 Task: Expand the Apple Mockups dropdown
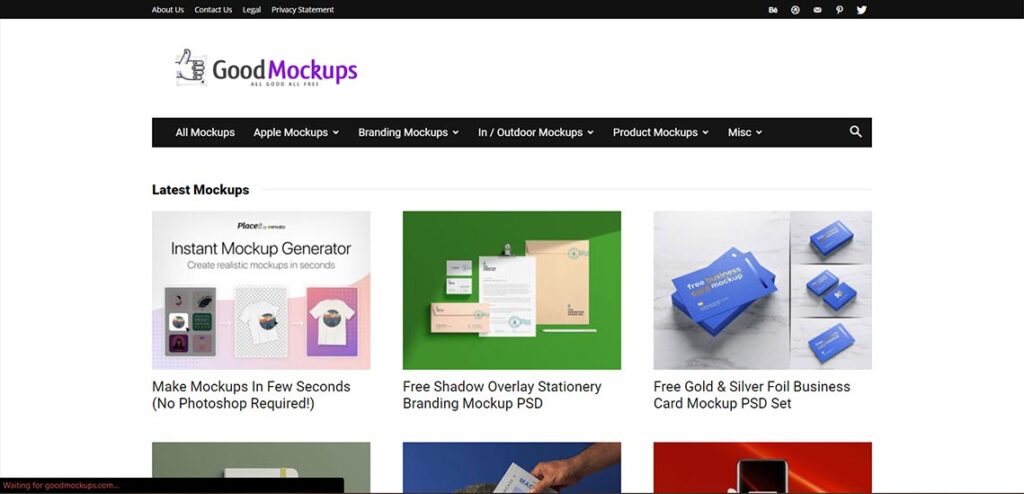click(296, 132)
